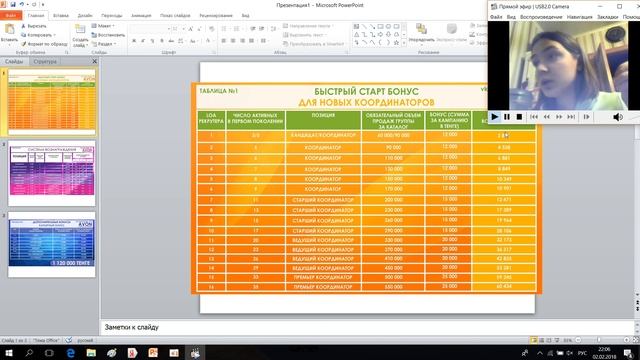Switch to the Transitions (Переходы) ribbon tab
640x360 pixels.
(x=112, y=16)
